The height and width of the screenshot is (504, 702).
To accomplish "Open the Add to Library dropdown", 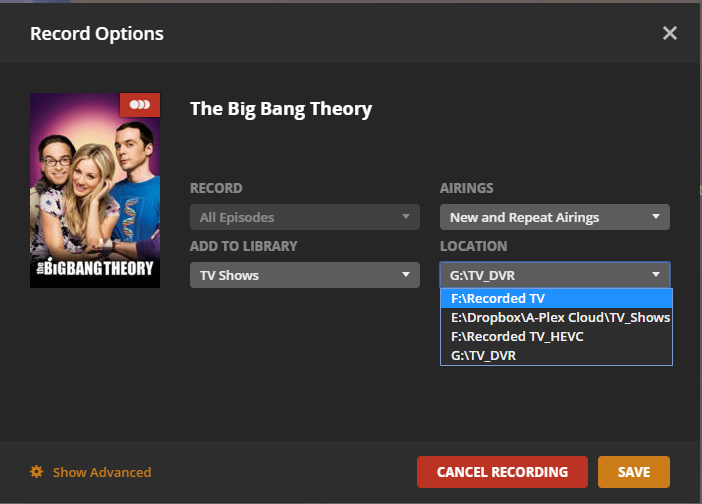I will 304,275.
